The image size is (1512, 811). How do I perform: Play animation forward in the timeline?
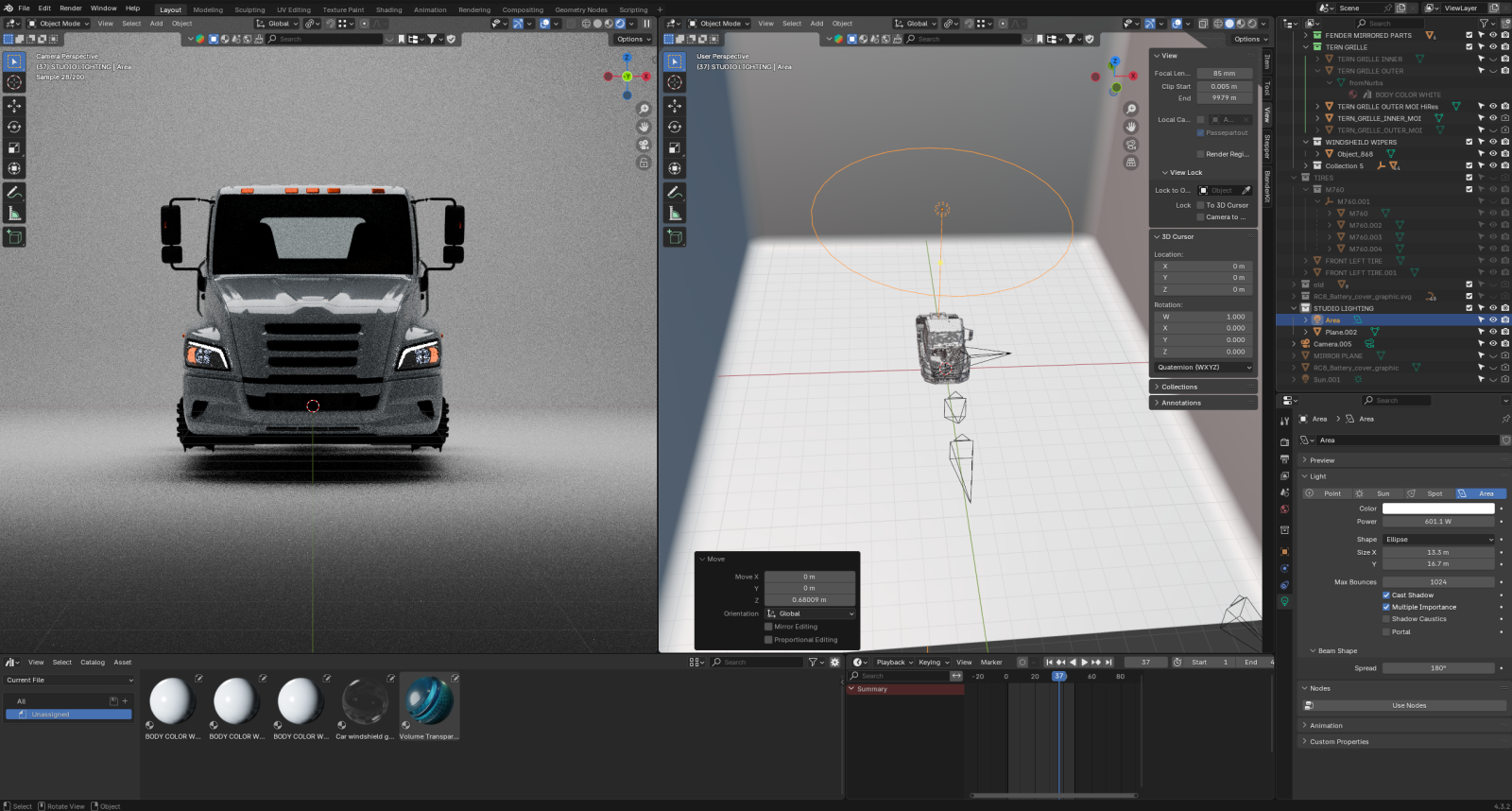coord(1084,663)
